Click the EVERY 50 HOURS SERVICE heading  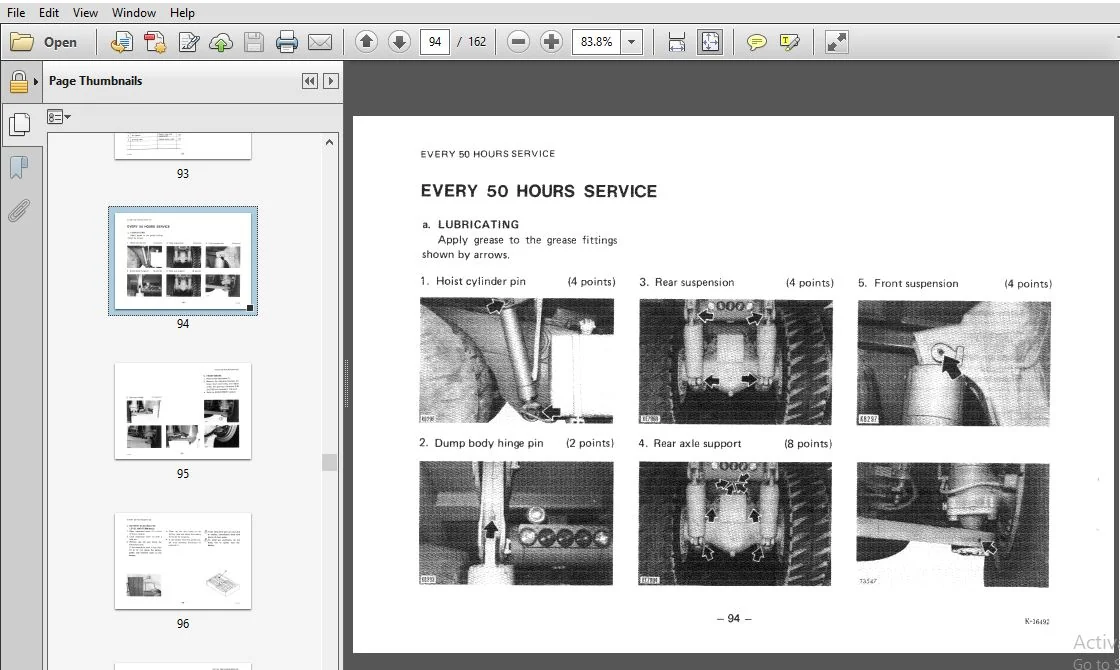click(539, 191)
